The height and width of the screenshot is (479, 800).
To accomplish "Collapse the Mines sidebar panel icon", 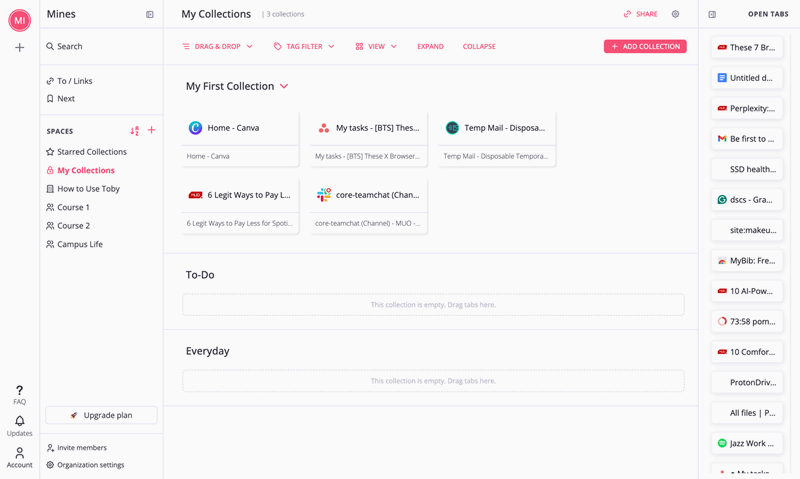I will point(149,14).
